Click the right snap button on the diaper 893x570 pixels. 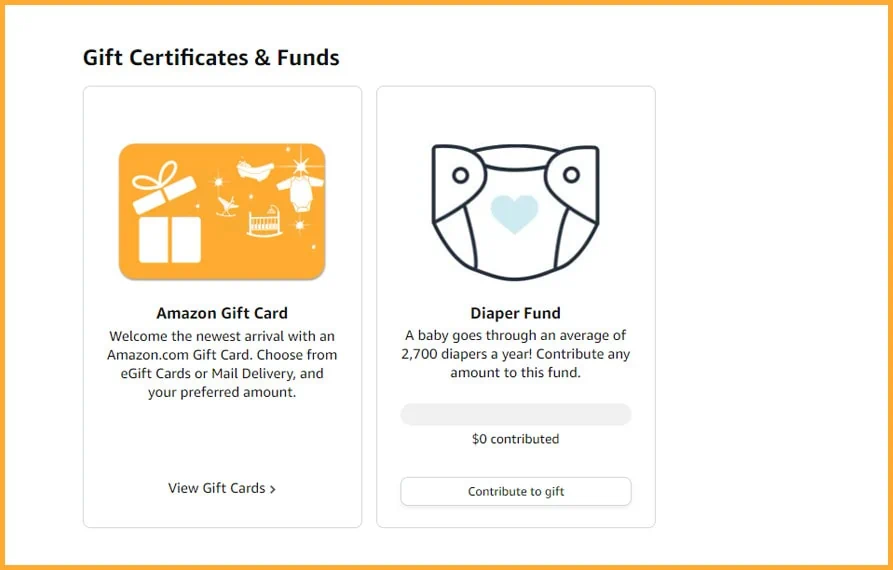tap(571, 175)
